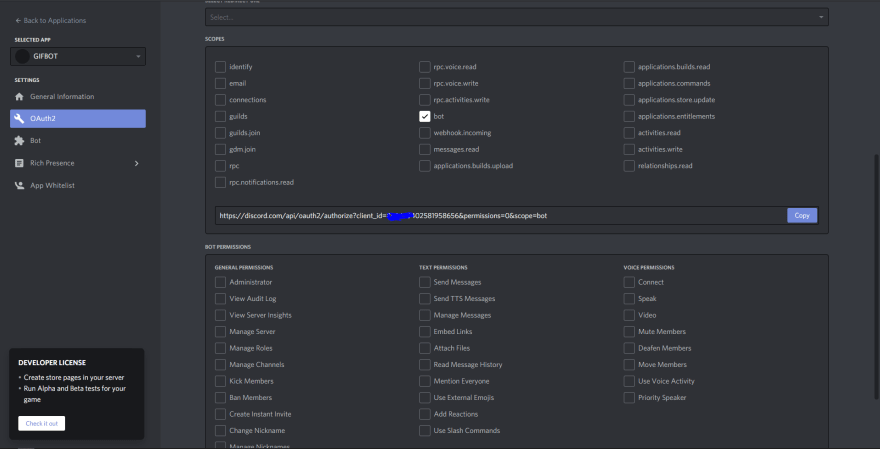
Task: Check Send TTS Messages permission
Action: [424, 299]
